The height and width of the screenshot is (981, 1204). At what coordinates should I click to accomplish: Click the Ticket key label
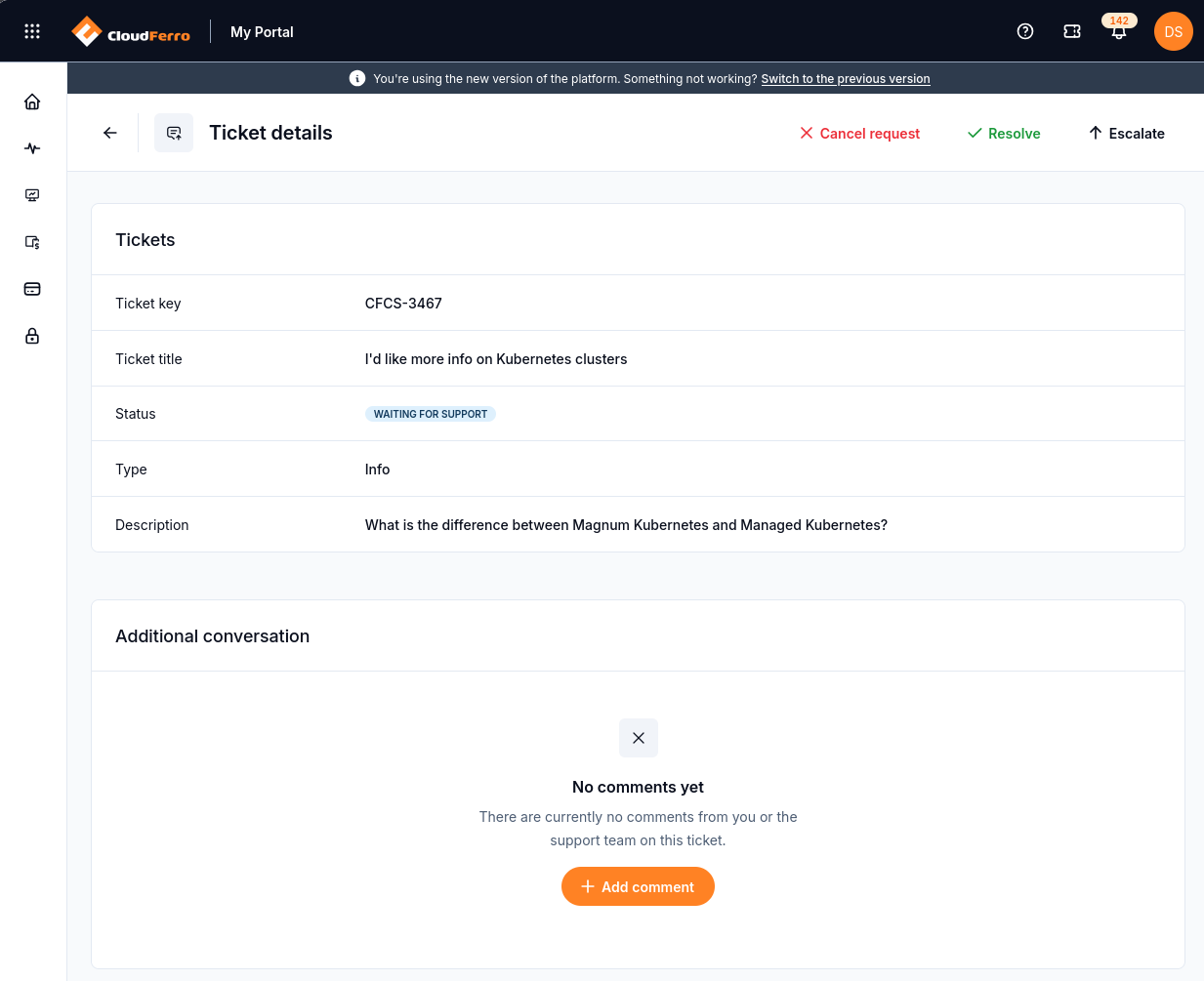(x=148, y=304)
